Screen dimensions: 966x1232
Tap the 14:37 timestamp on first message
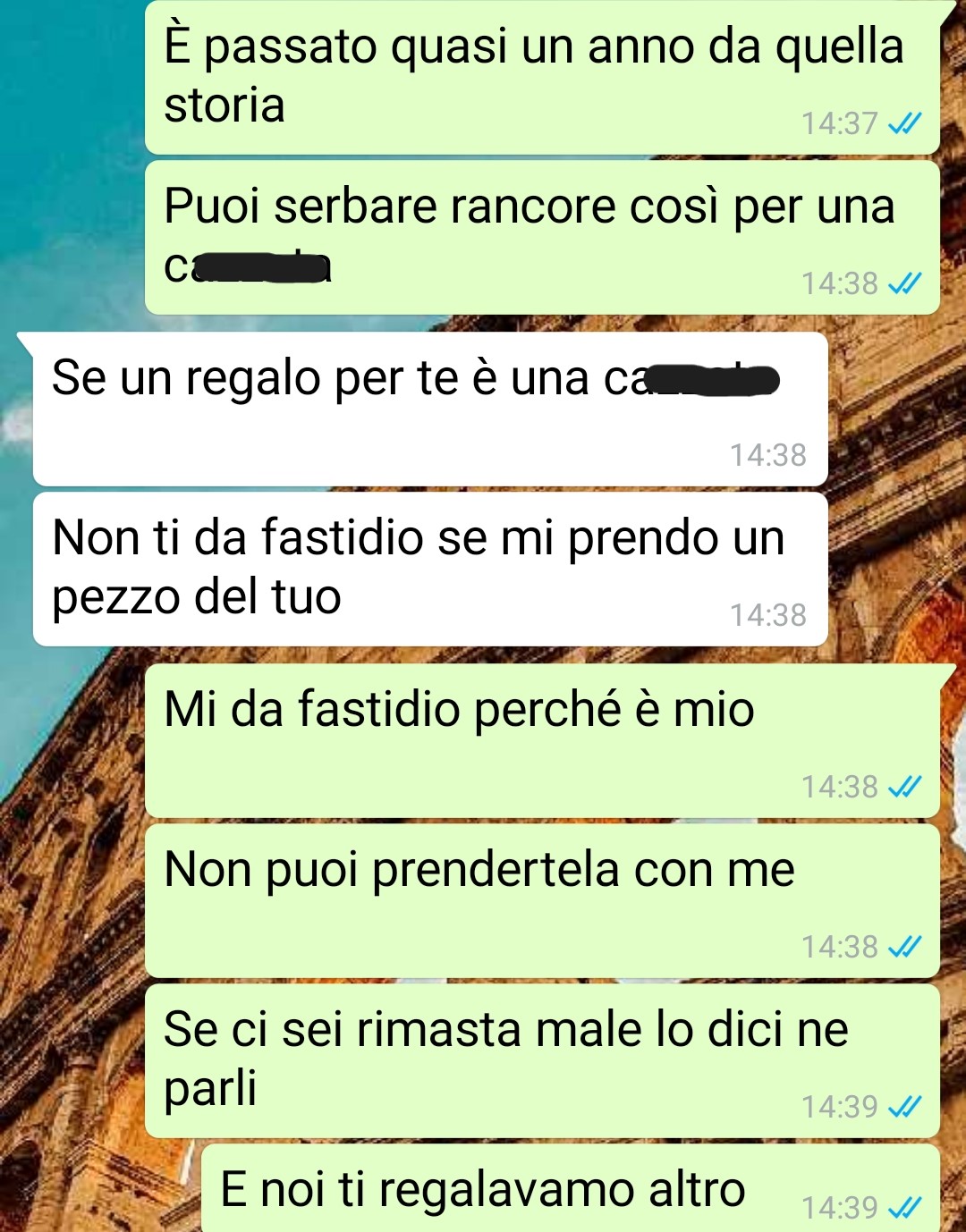tap(840, 123)
